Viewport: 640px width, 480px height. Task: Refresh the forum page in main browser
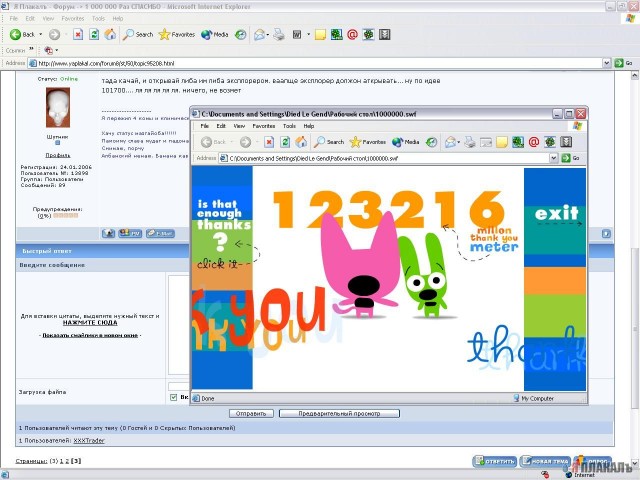(x=94, y=35)
